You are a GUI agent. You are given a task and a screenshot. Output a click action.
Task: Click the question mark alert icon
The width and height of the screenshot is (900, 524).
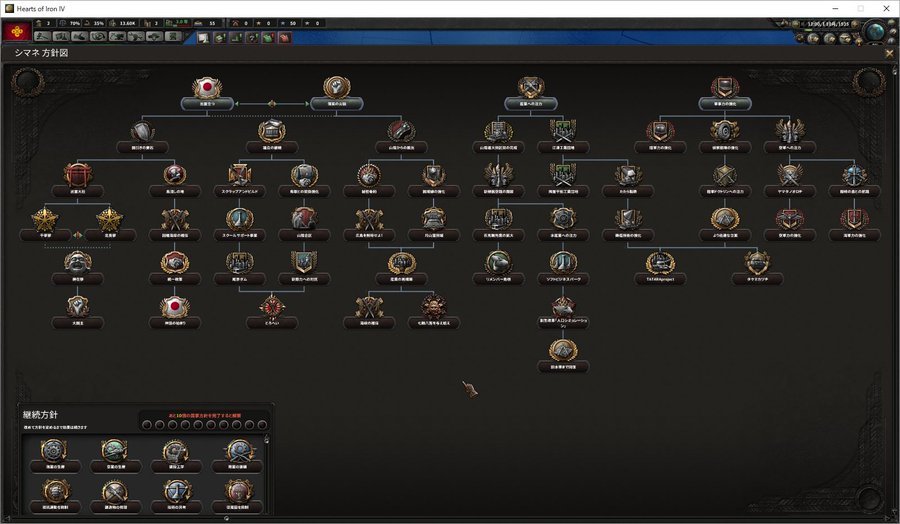(x=252, y=38)
